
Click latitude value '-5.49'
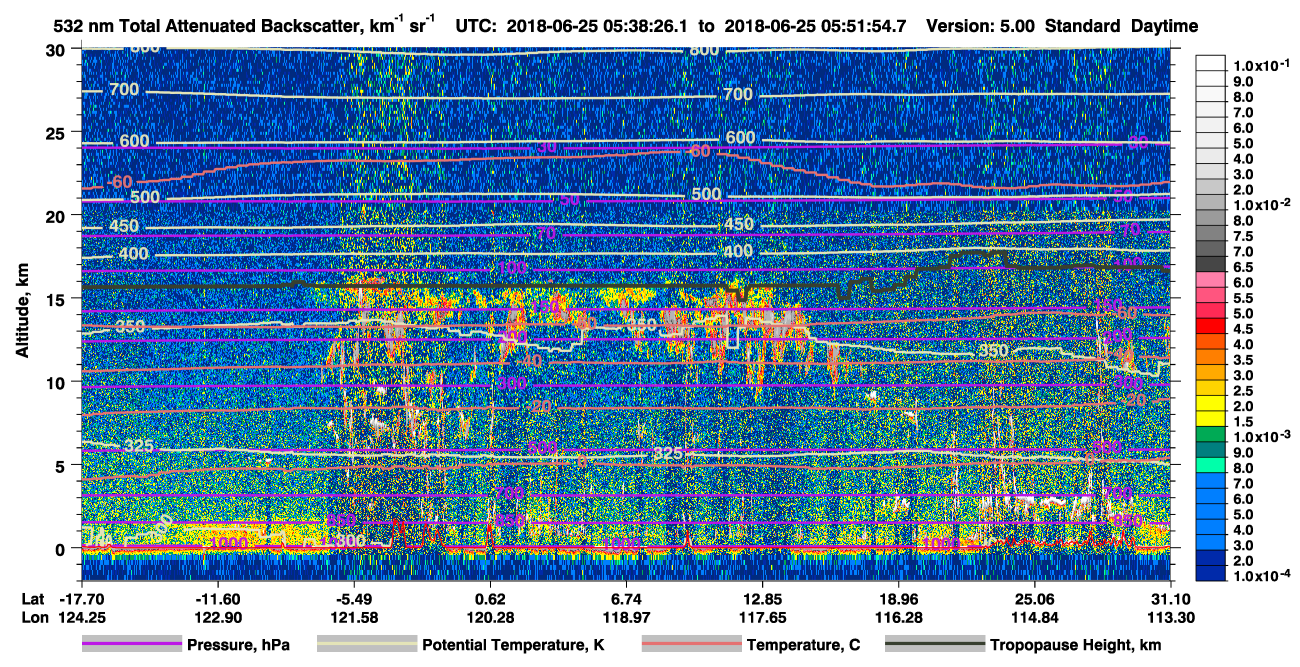point(354,597)
